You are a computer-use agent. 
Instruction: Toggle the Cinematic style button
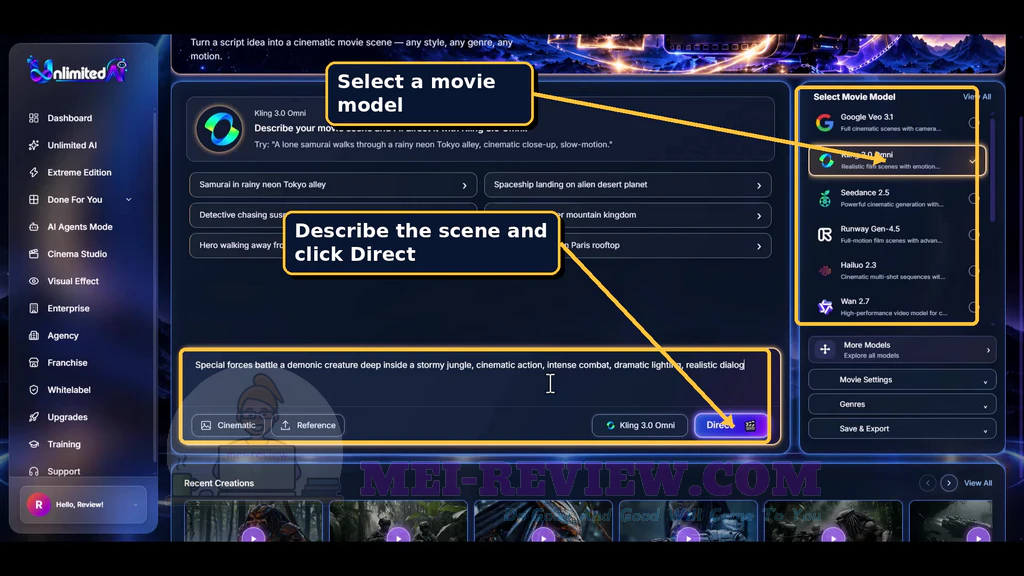pyautogui.click(x=229, y=425)
